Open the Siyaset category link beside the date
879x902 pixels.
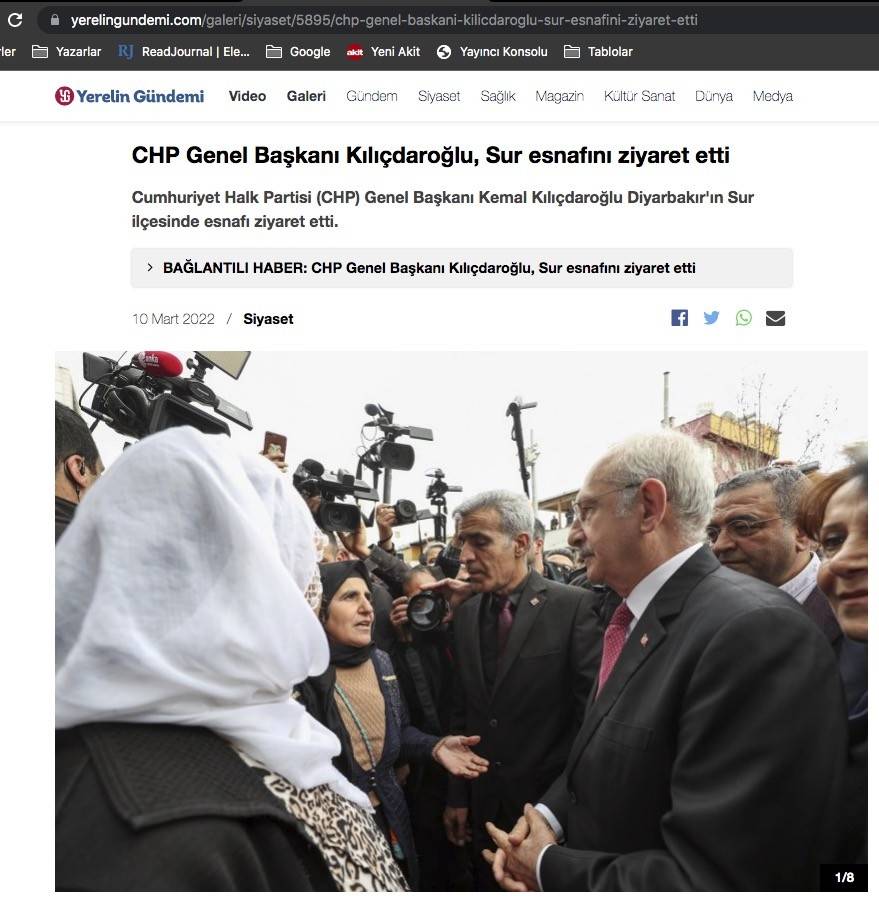tap(268, 319)
